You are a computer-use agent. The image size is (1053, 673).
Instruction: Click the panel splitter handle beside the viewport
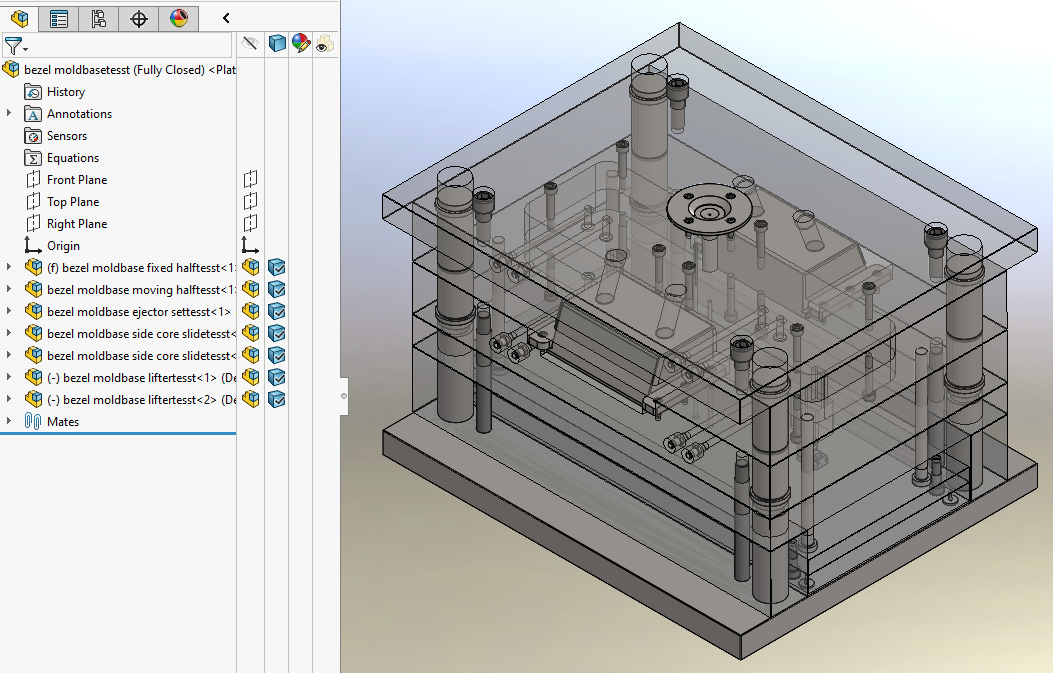(344, 396)
